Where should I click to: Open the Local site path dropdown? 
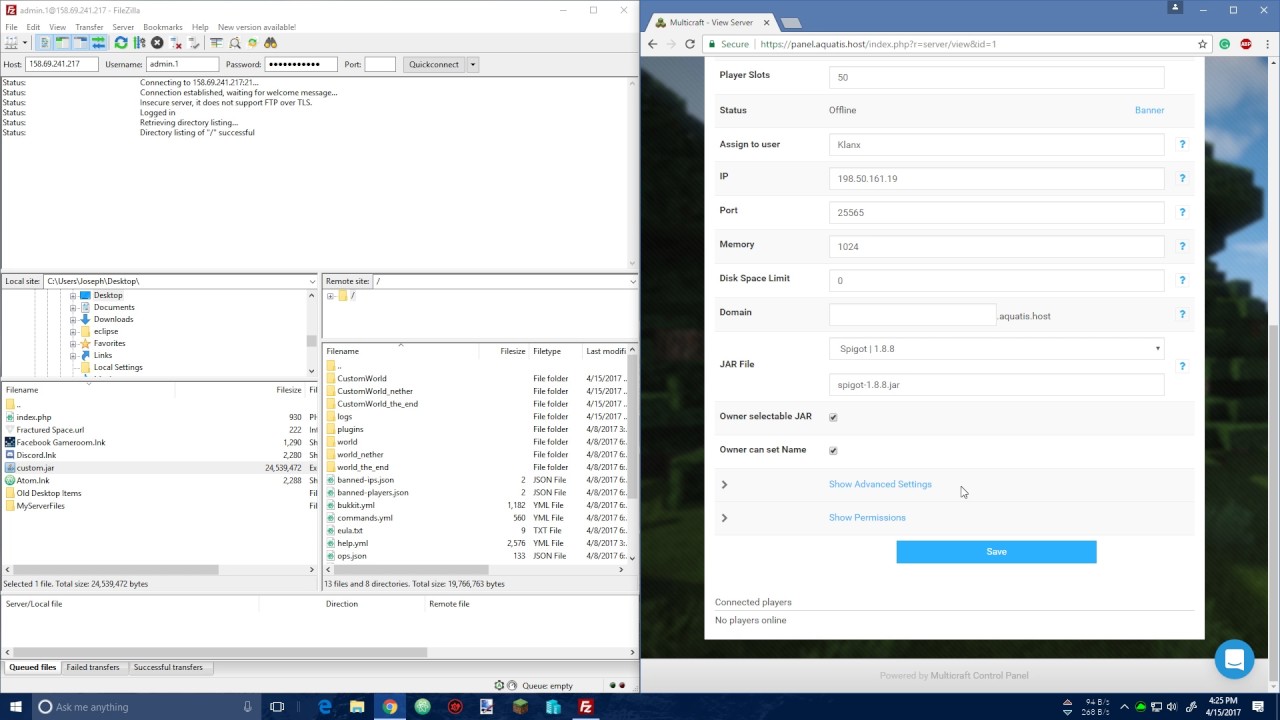tap(312, 282)
